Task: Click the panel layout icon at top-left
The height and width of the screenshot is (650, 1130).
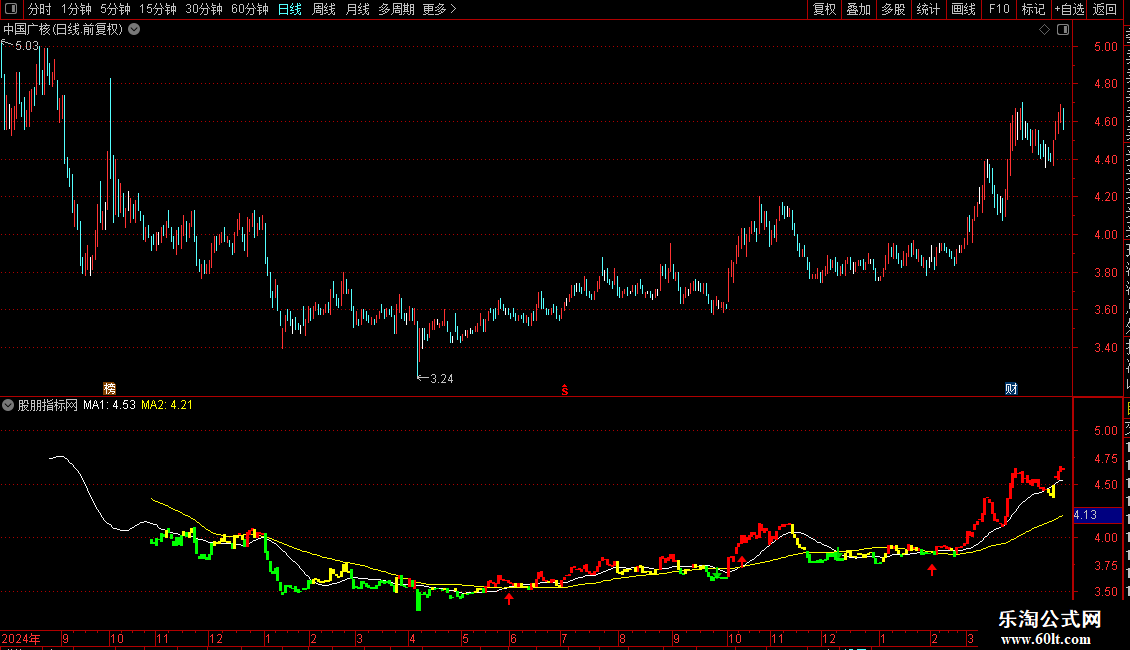Action: pyautogui.click(x=11, y=9)
